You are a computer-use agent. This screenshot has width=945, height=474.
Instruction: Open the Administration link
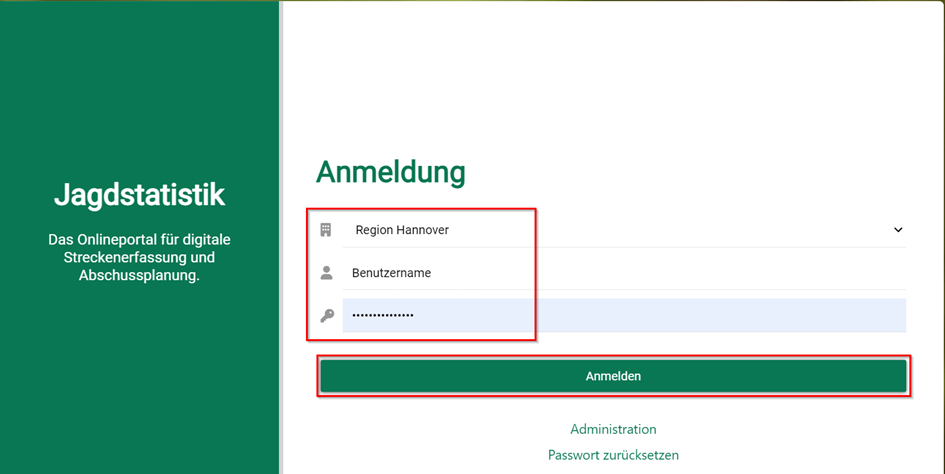[x=613, y=429]
